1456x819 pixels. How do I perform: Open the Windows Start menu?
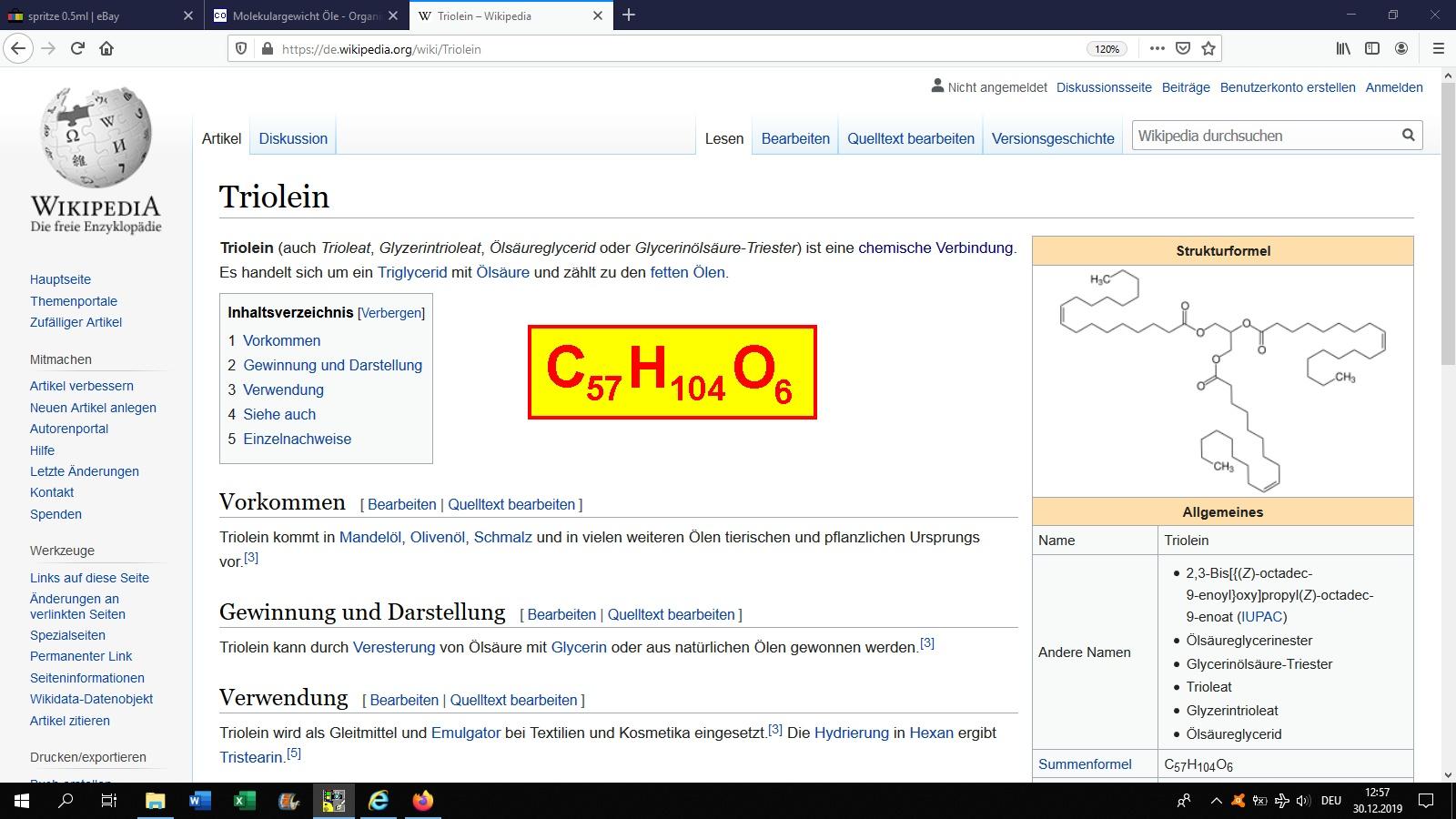[22, 801]
